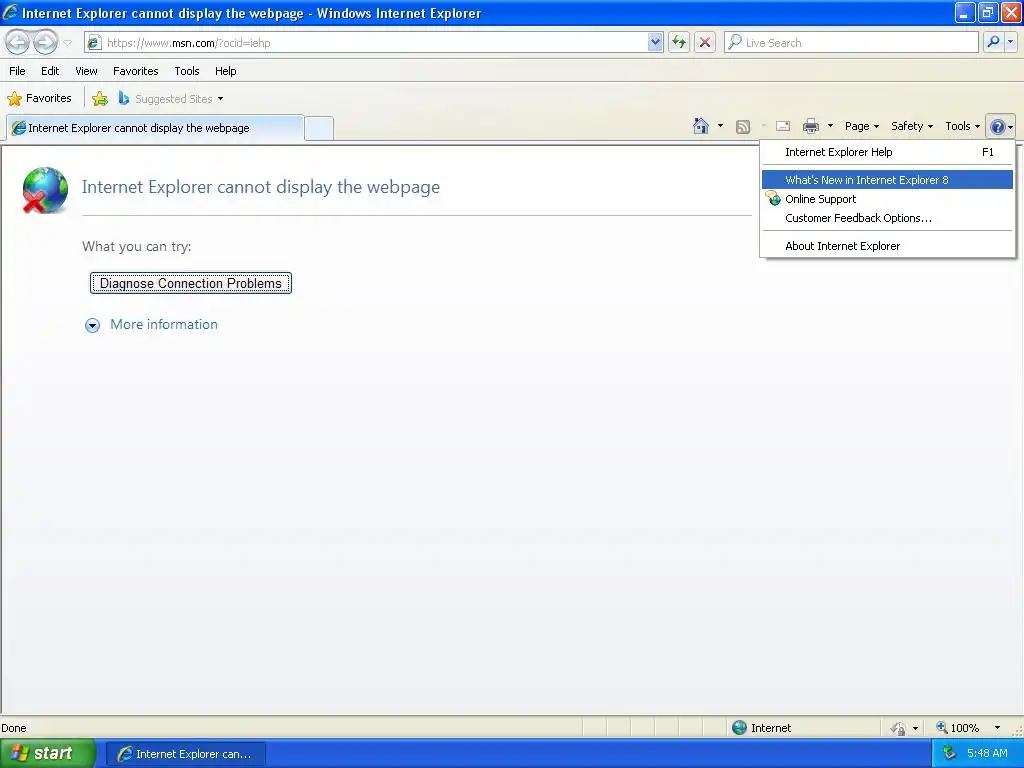Screen dimensions: 1024x768
Task: Click Add to Favorites Bar star icon
Action: (x=100, y=99)
